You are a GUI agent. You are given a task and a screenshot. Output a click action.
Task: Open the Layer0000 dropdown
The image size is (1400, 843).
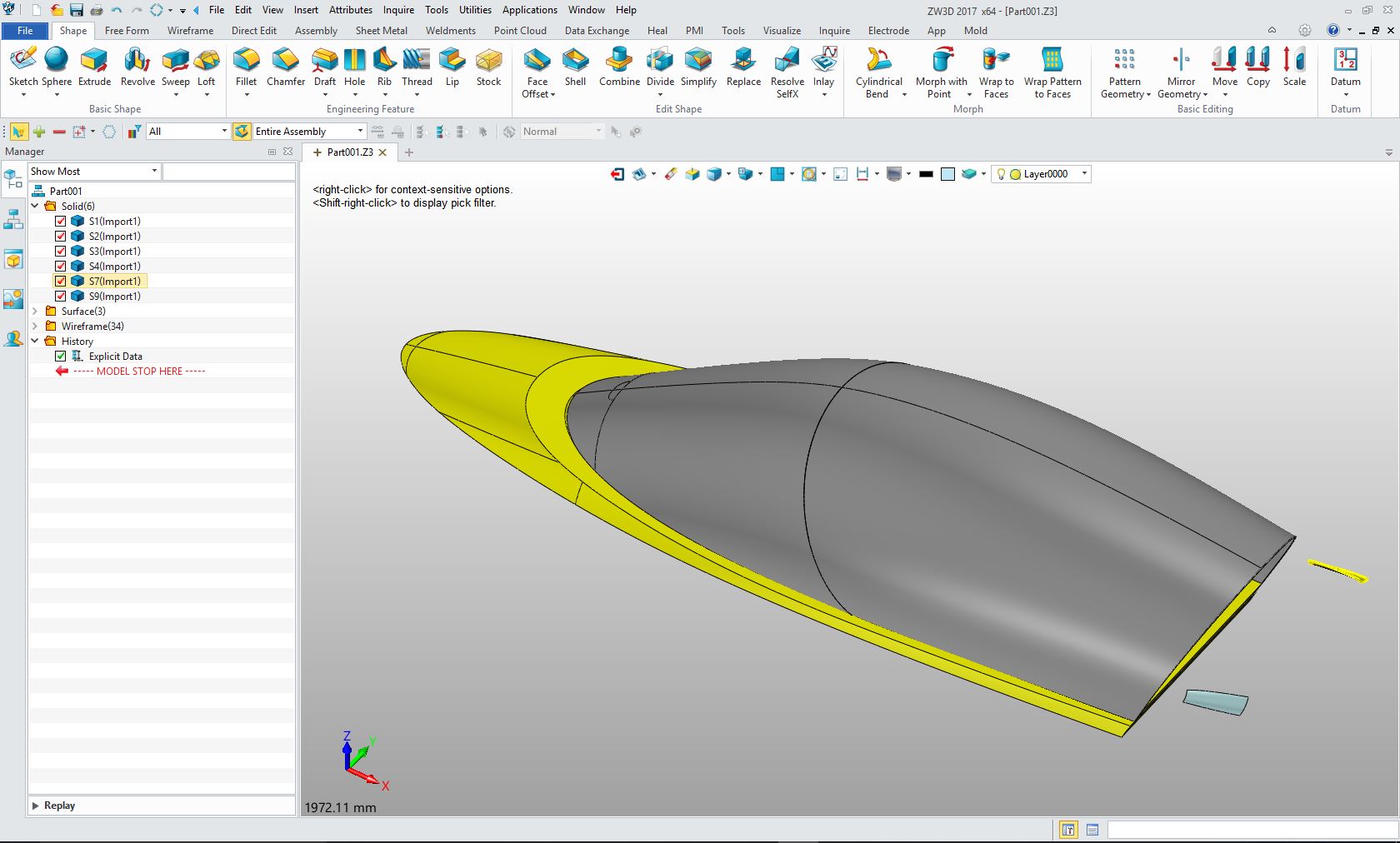pos(1084,174)
